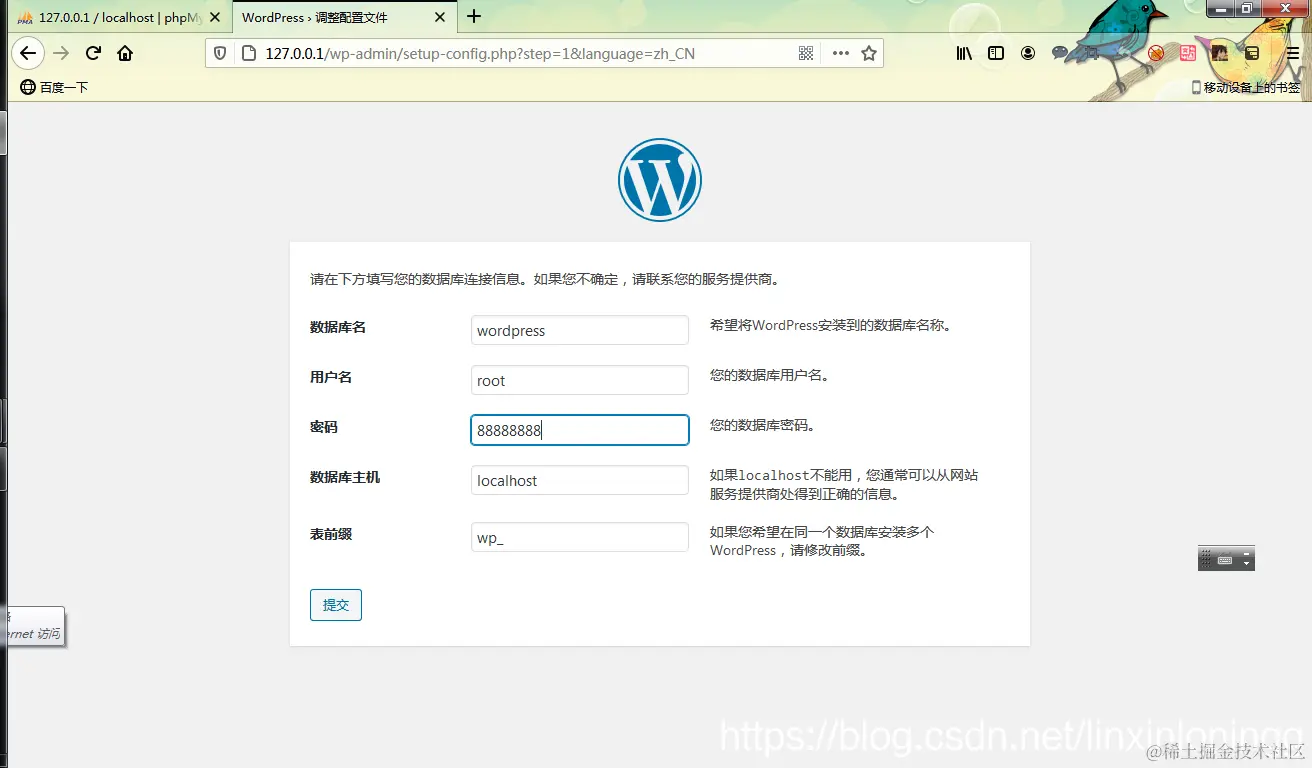Click the 数据库主机 label
The width and height of the screenshot is (1312, 768).
[x=345, y=477]
